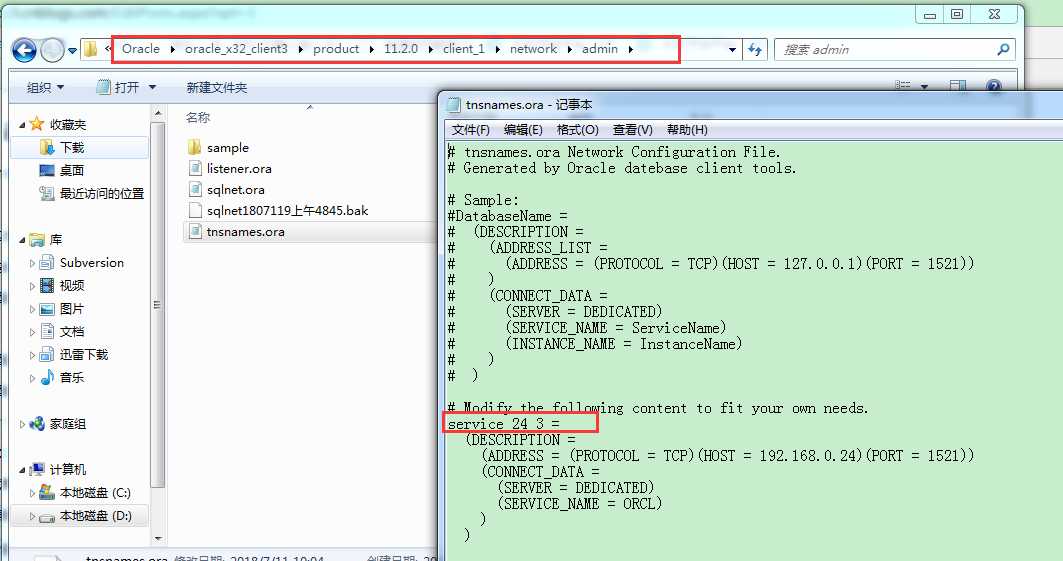The image size is (1063, 561).
Task: Select 11.2.0 breadcrumb segment
Action: [401, 49]
